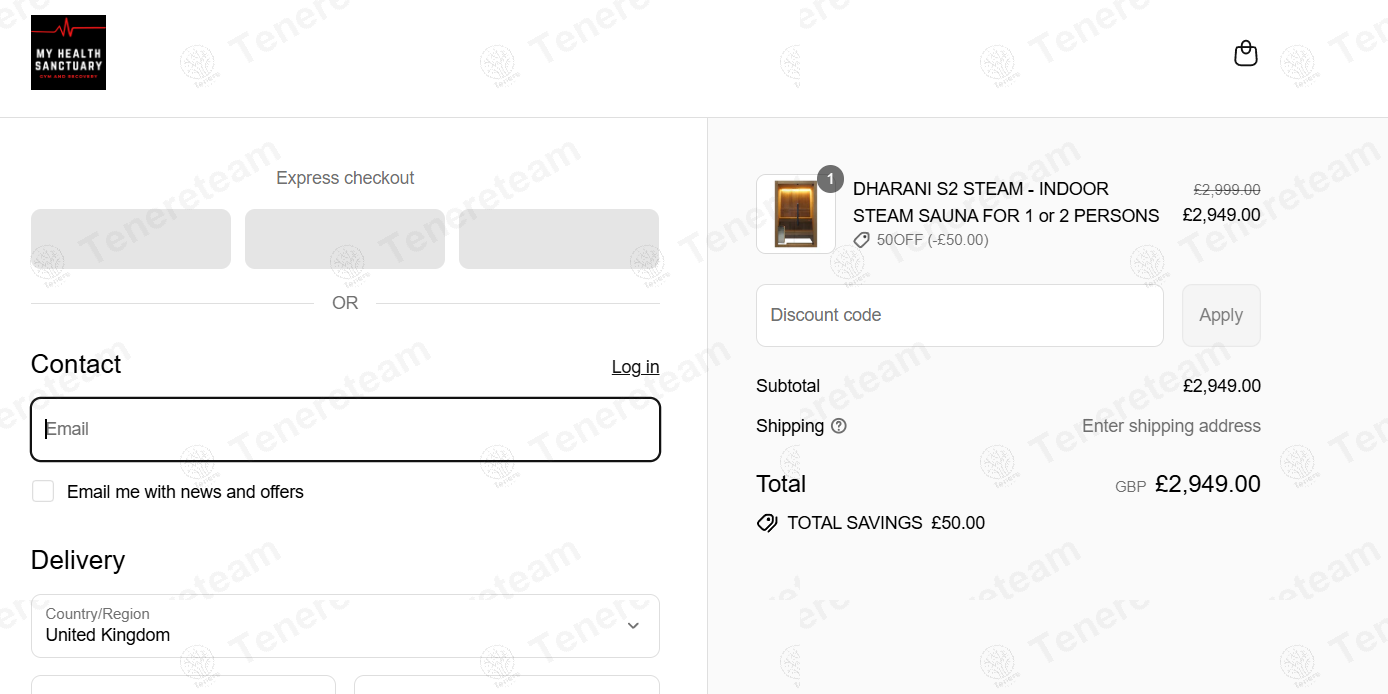Click the first delivery name field
Screen dimensions: 1388x694
pyautogui.click(x=183, y=685)
